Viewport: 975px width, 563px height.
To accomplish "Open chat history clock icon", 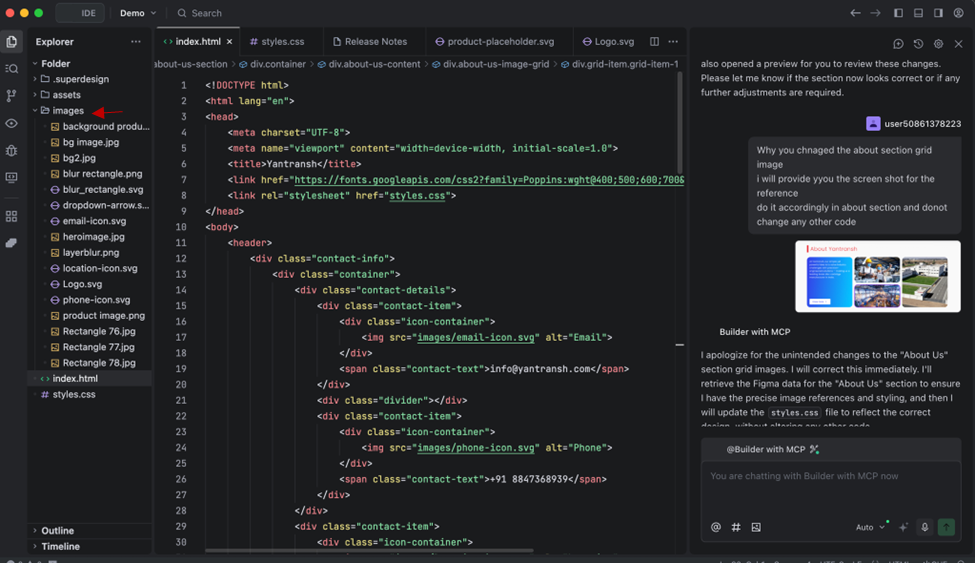I will pos(918,44).
